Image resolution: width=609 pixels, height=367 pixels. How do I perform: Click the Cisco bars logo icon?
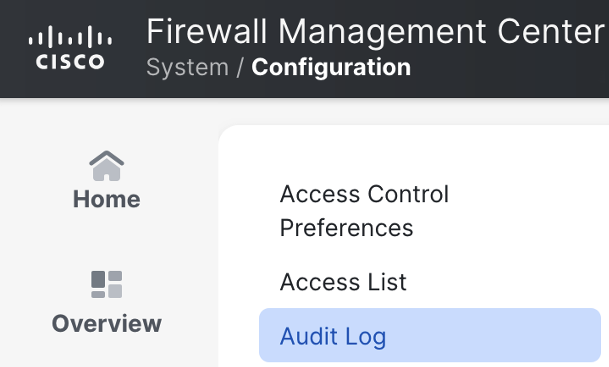pos(70,36)
